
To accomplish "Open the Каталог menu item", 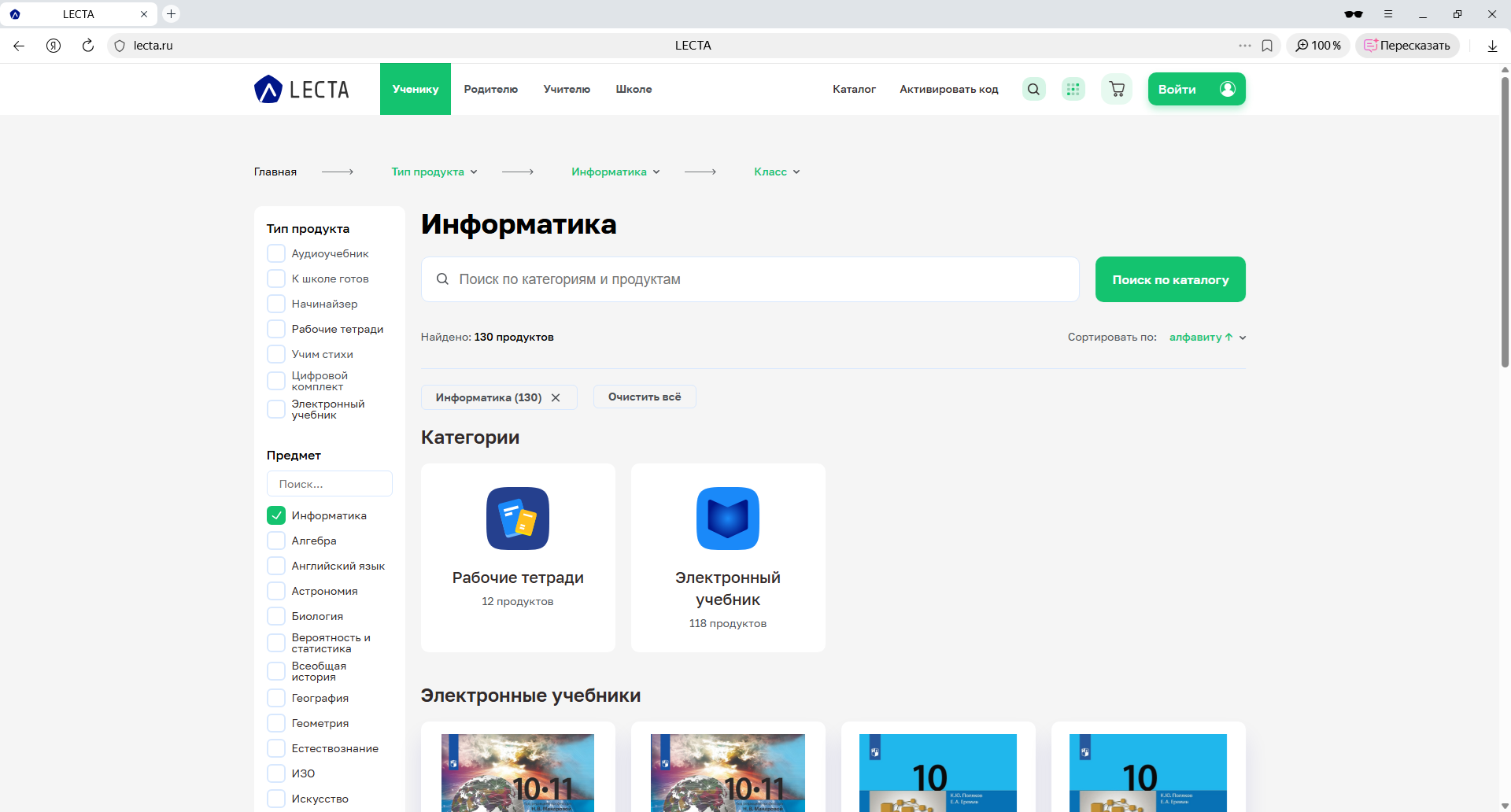I will [x=853, y=89].
